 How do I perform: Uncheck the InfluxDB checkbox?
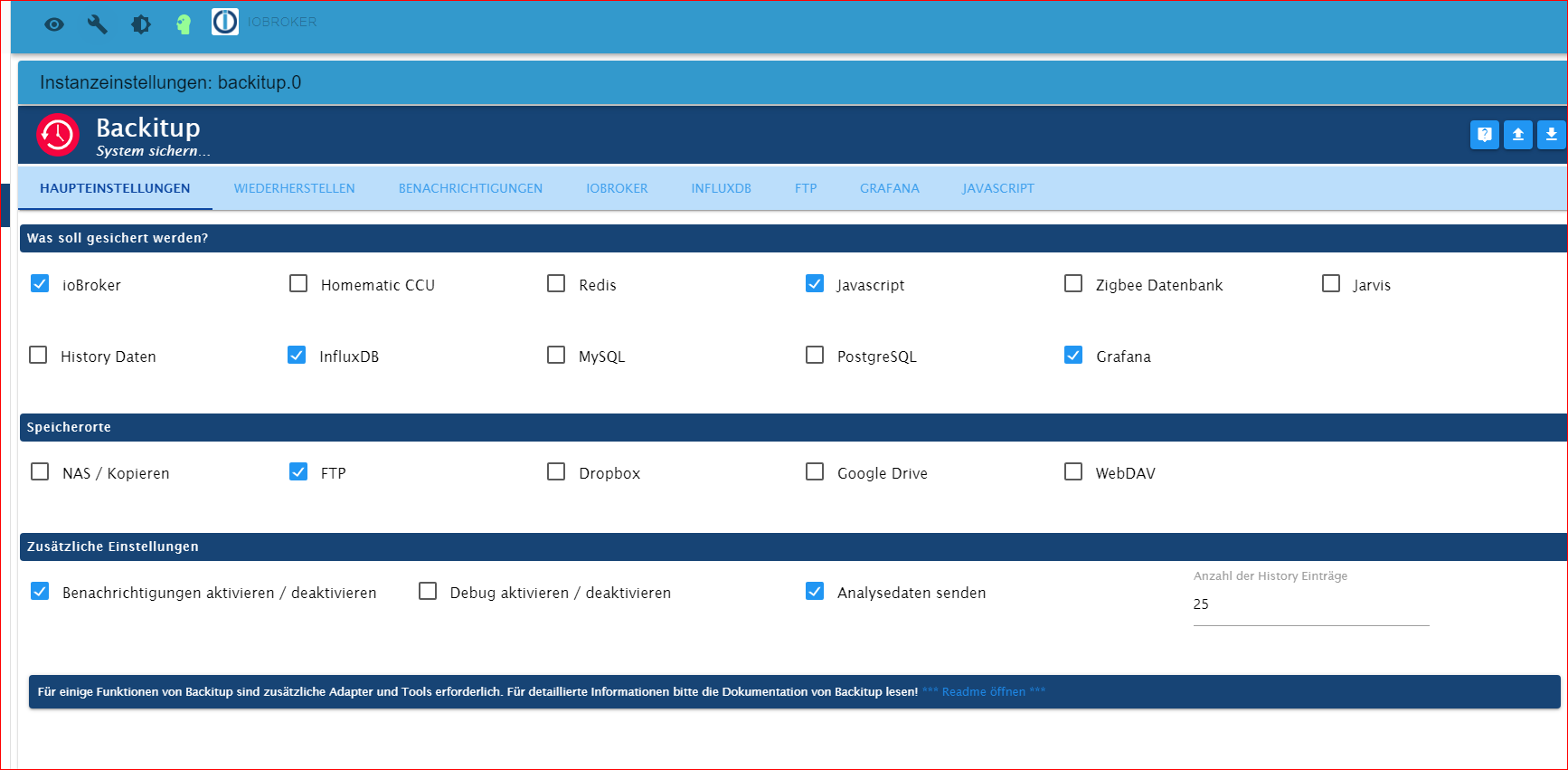(x=297, y=356)
